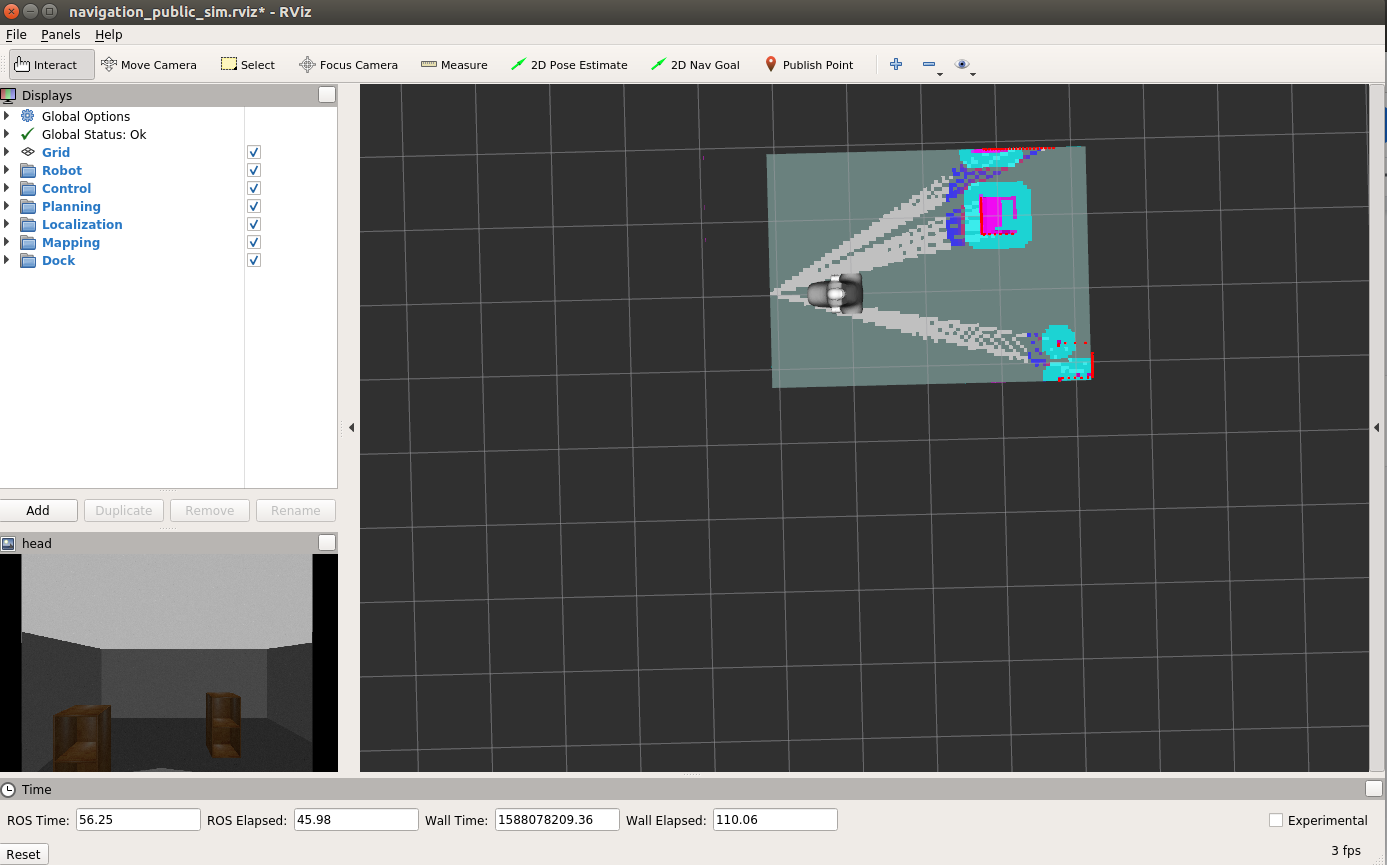
Task: Disable the Grid display checkbox
Action: (253, 152)
